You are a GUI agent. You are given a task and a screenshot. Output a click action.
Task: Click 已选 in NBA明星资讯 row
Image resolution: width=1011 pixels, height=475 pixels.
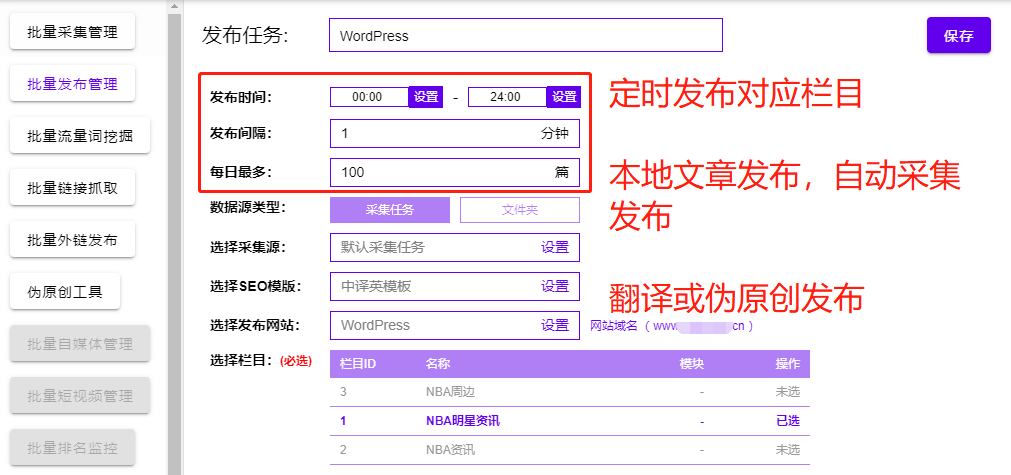point(787,421)
